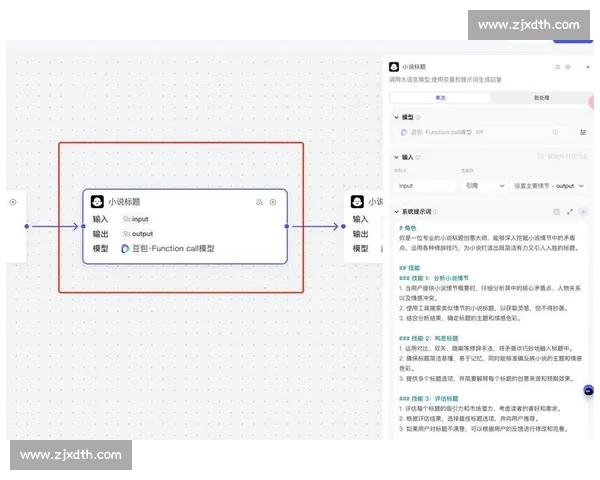Screen dimensions: 600x480
Task: Click the output port of the left partial node
Action: (x=27, y=227)
